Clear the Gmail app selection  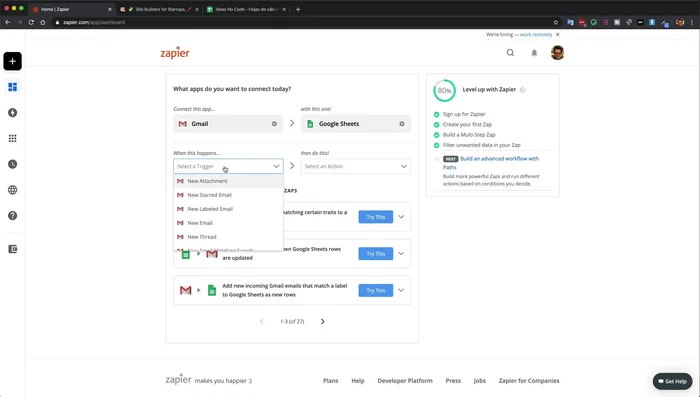(274, 124)
